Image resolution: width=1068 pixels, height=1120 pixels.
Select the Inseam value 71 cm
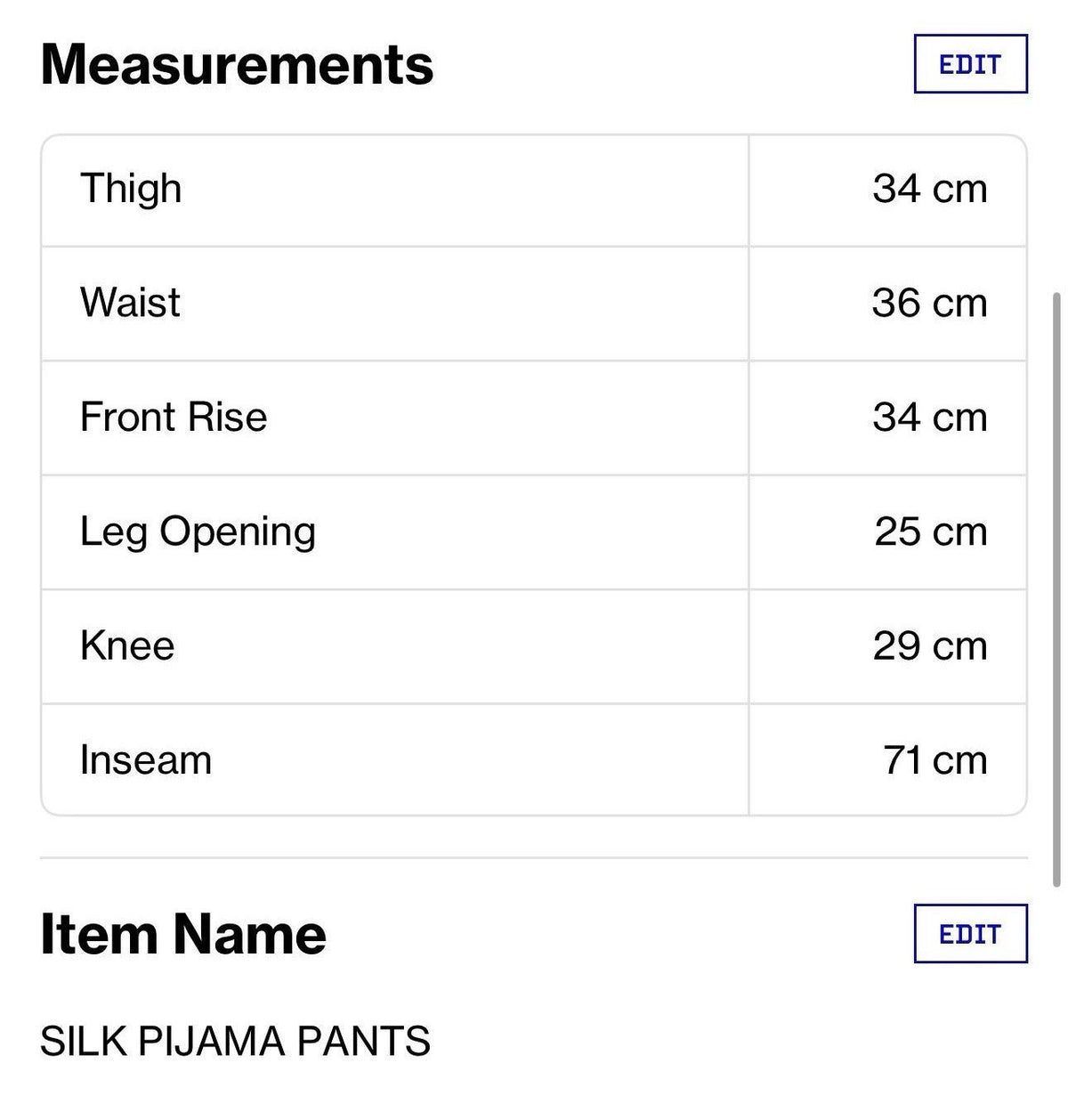935,760
